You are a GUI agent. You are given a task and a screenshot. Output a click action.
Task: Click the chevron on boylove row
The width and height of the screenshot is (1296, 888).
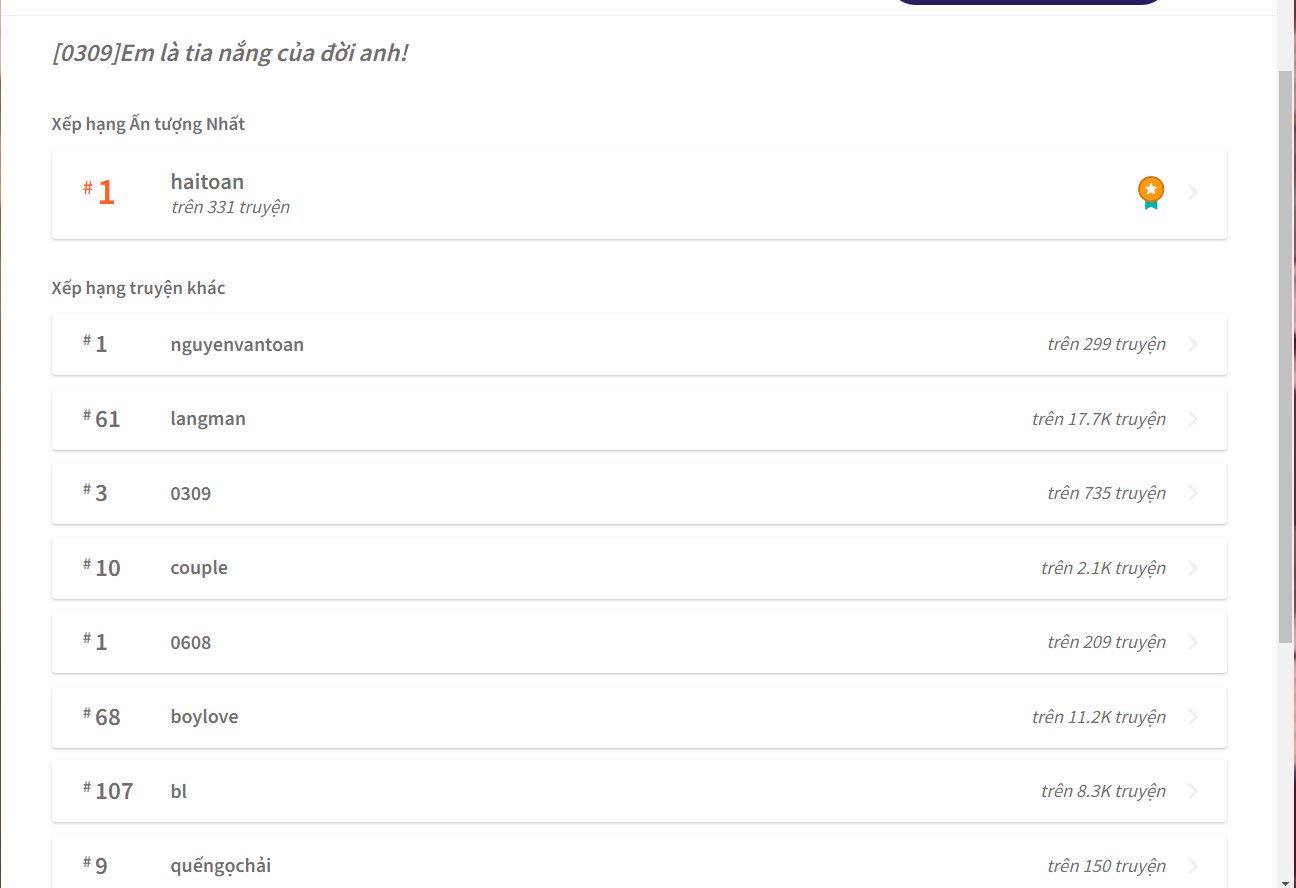tap(1192, 717)
